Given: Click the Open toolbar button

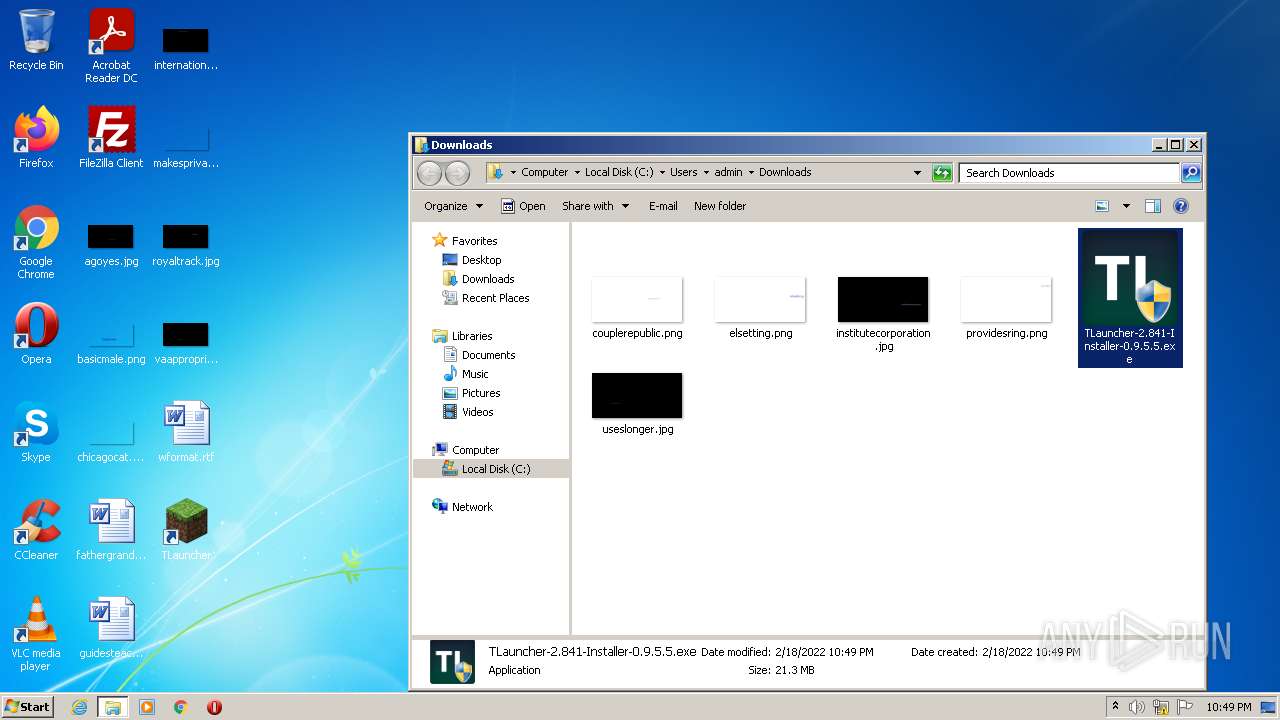Looking at the screenshot, I should (523, 206).
